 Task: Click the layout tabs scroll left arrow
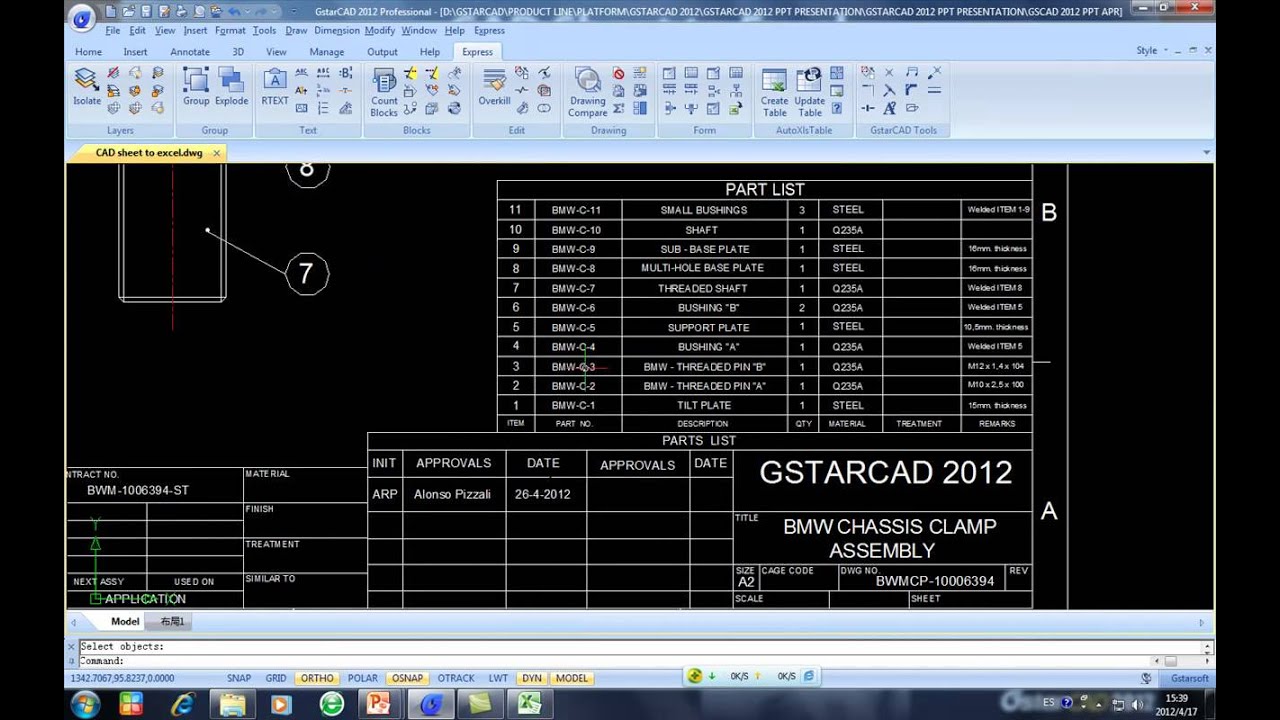pyautogui.click(x=73, y=622)
